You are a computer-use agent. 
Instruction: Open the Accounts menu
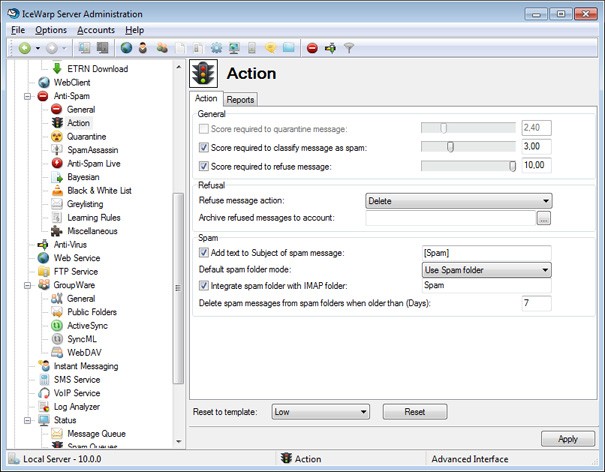click(96, 30)
